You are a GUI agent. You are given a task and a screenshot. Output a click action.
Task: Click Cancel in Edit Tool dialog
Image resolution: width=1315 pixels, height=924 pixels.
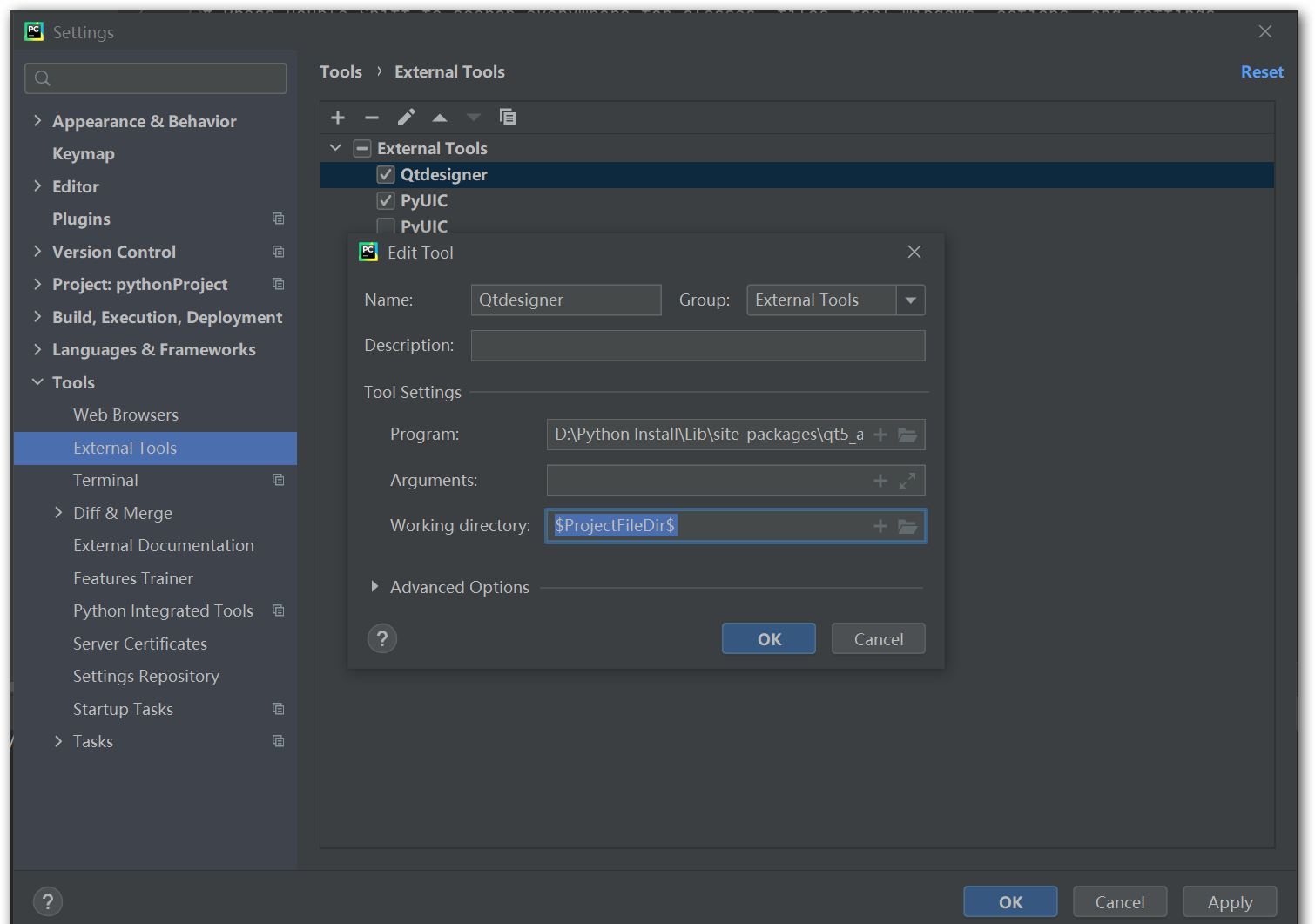(879, 638)
